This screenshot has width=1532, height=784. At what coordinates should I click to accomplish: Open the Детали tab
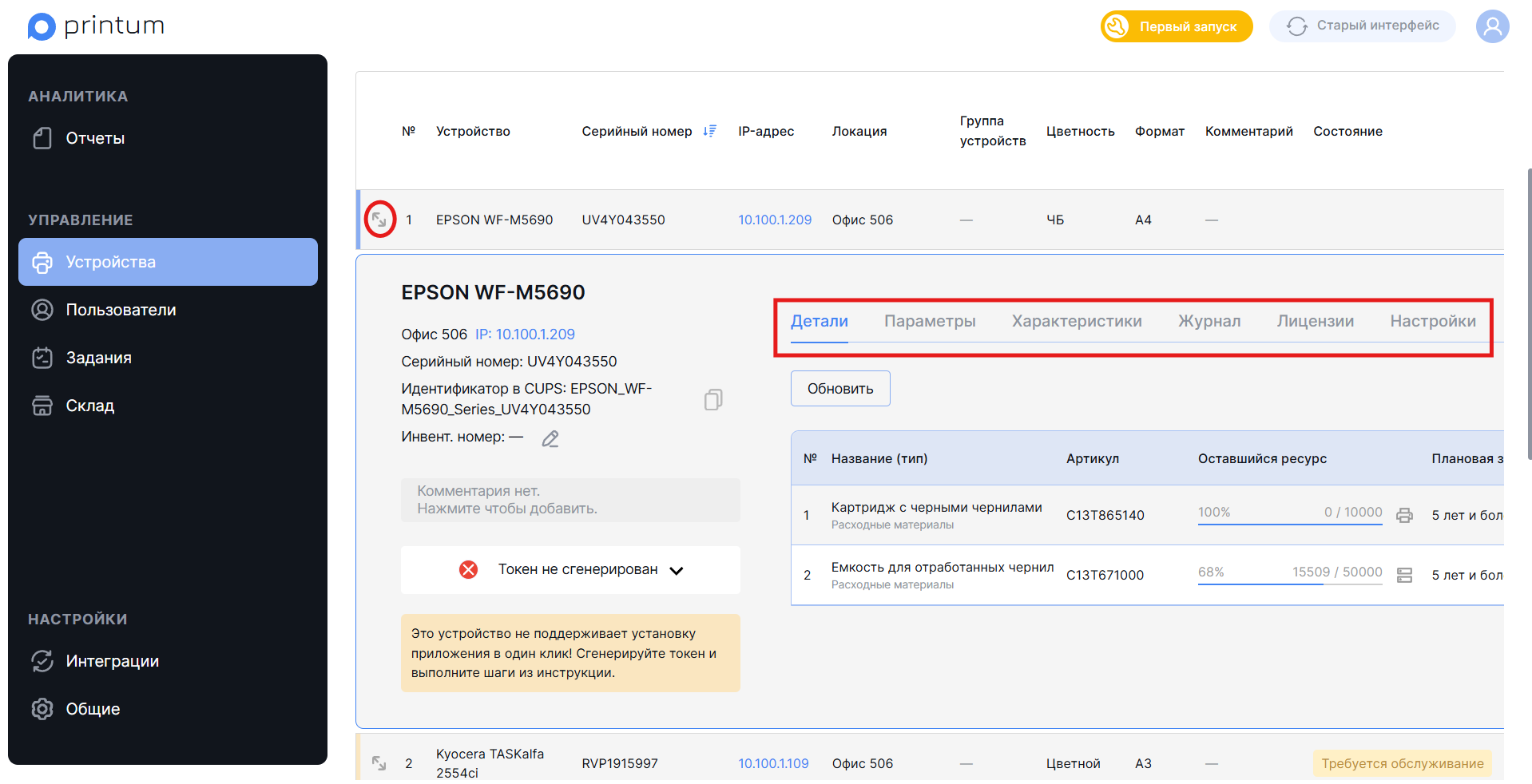tap(820, 321)
